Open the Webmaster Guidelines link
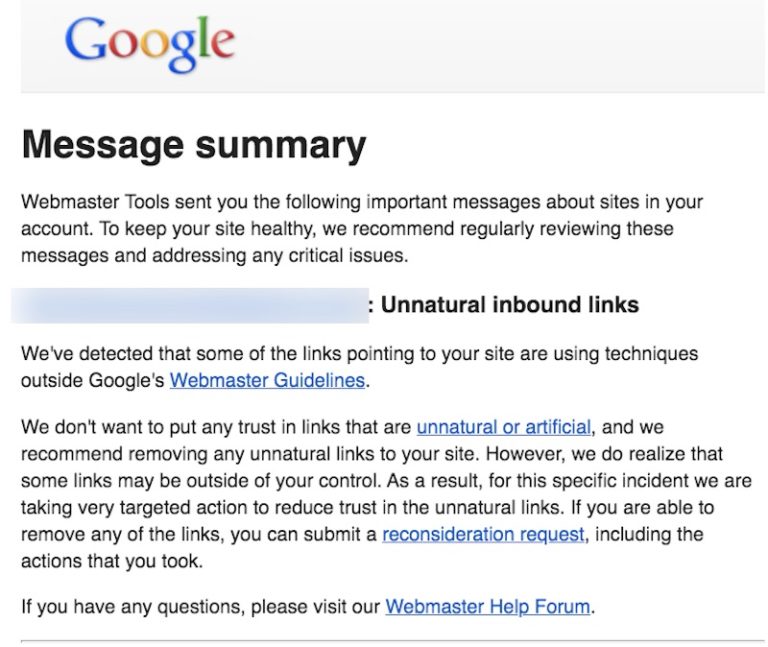 pyautogui.click(x=268, y=380)
